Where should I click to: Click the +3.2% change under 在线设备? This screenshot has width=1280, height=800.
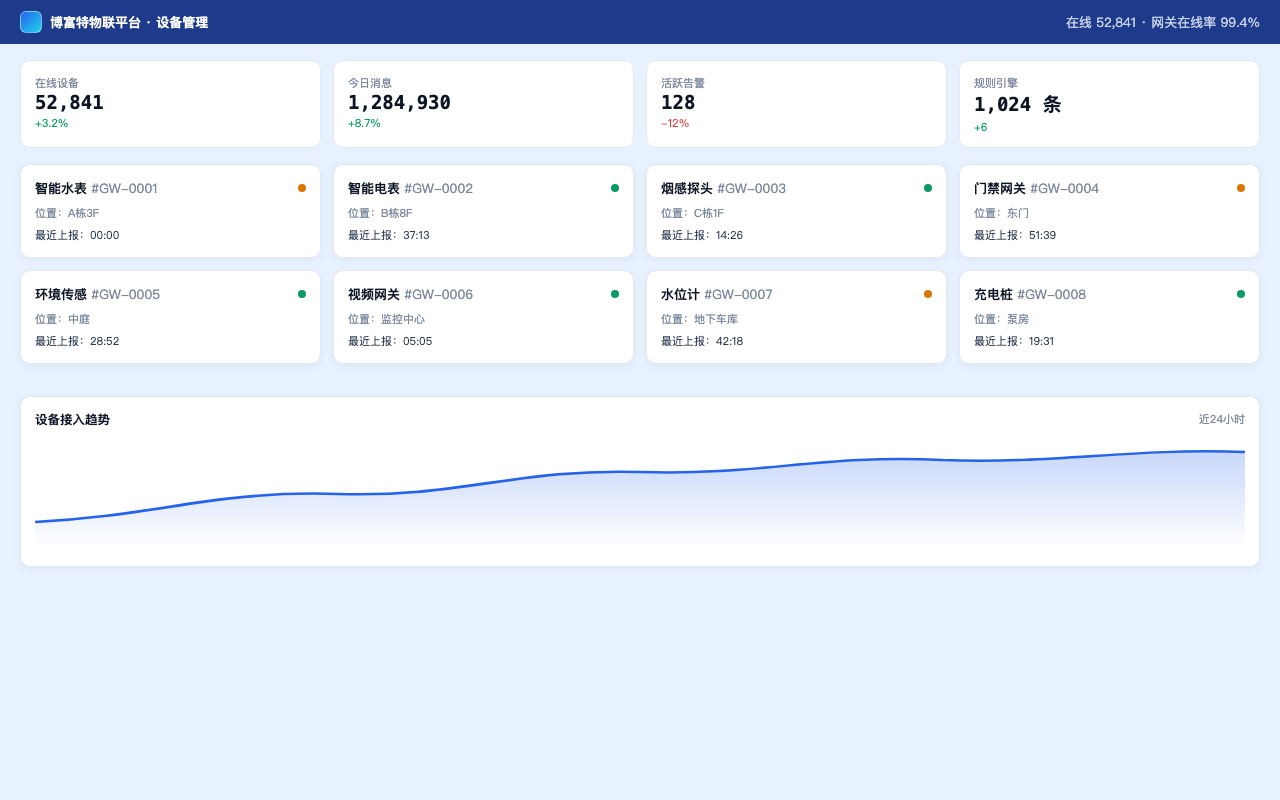[x=52, y=123]
